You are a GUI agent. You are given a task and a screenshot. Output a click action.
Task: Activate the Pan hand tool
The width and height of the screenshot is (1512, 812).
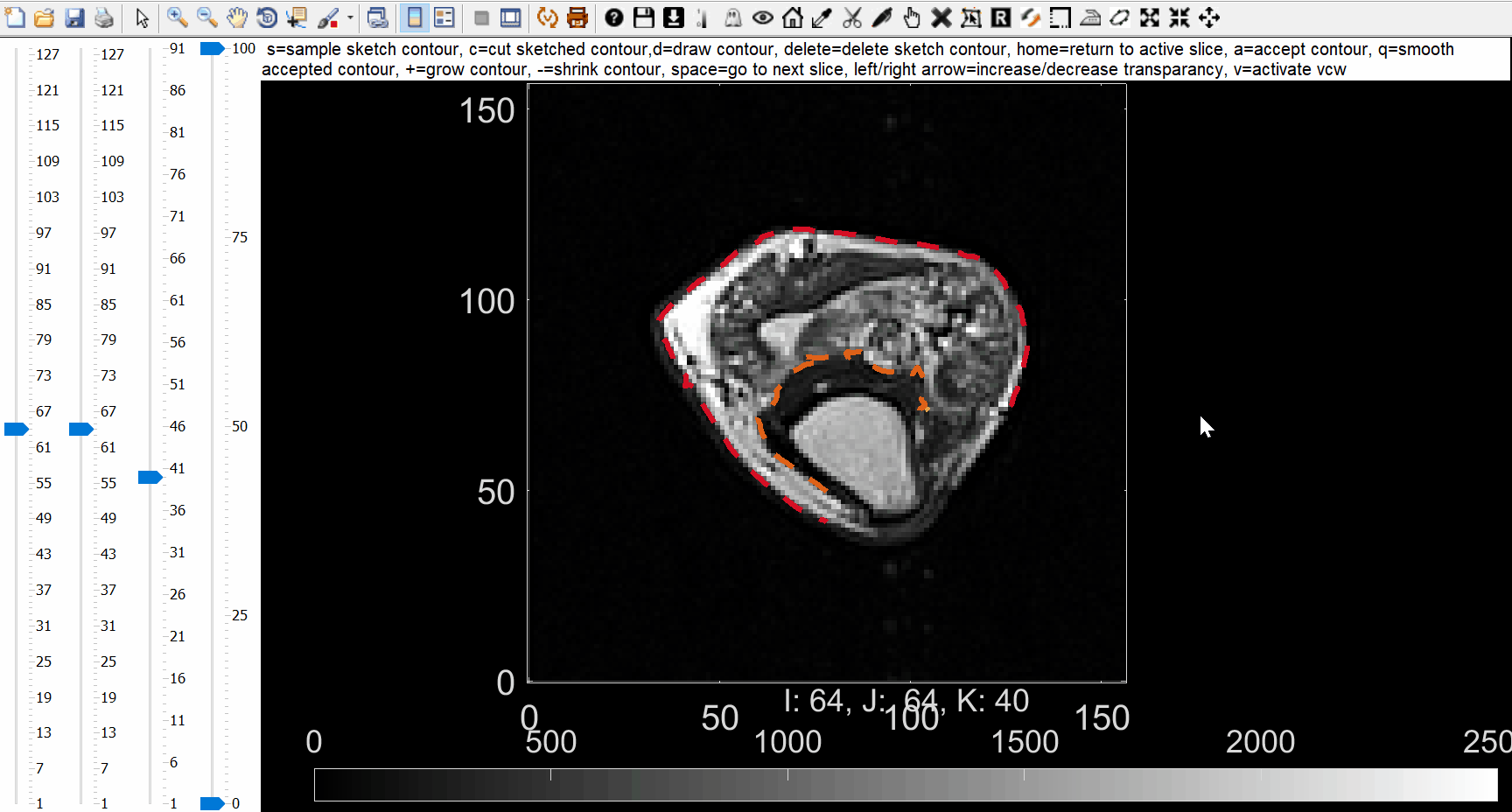236,17
